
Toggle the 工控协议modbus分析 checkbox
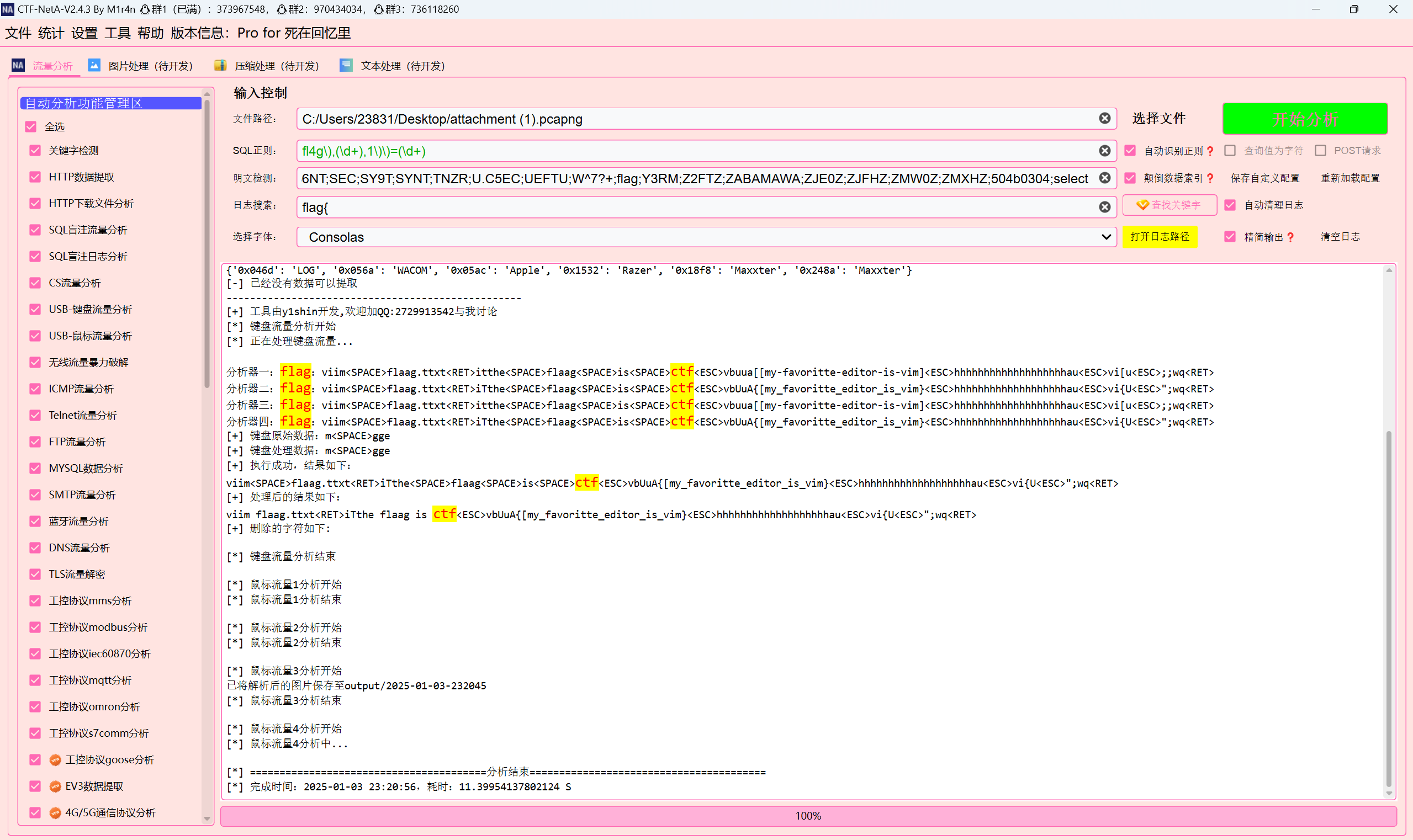[35, 627]
